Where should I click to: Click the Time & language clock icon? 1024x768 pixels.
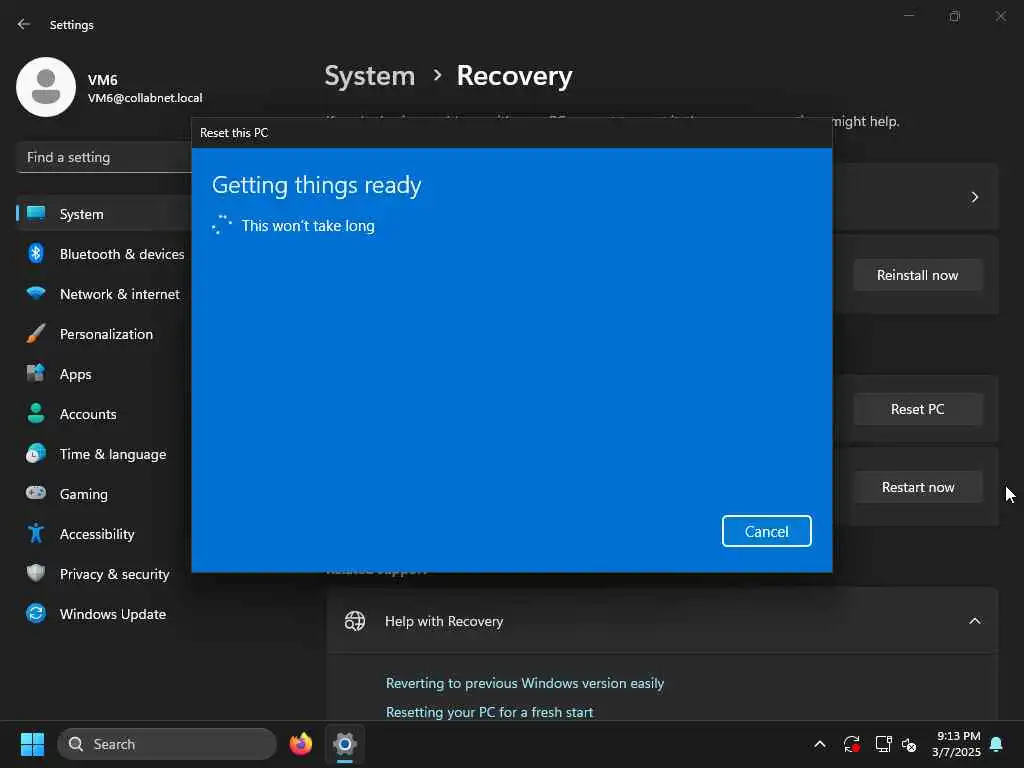coord(36,453)
